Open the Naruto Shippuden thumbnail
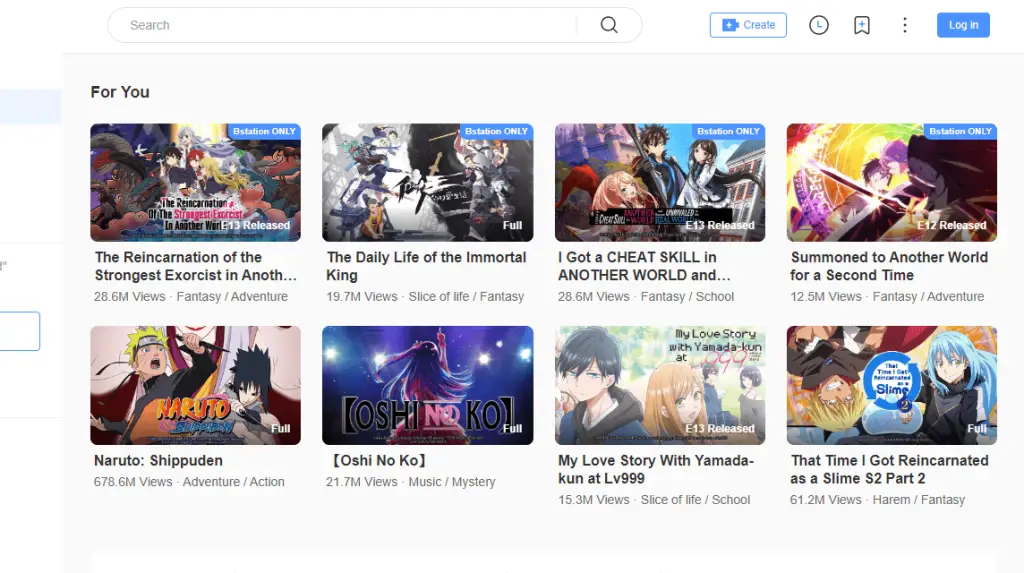The image size is (1024, 573). [x=195, y=385]
